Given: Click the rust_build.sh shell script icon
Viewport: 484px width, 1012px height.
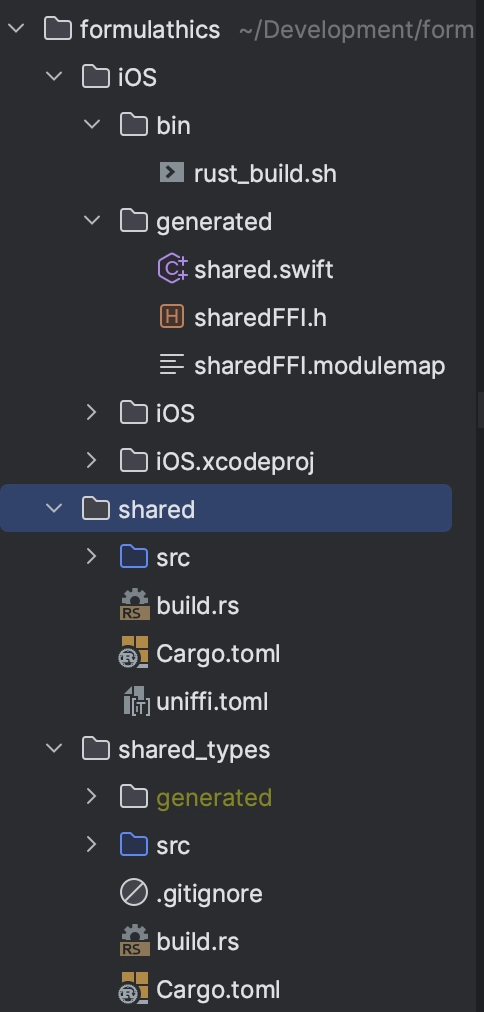Looking at the screenshot, I should pos(172,172).
